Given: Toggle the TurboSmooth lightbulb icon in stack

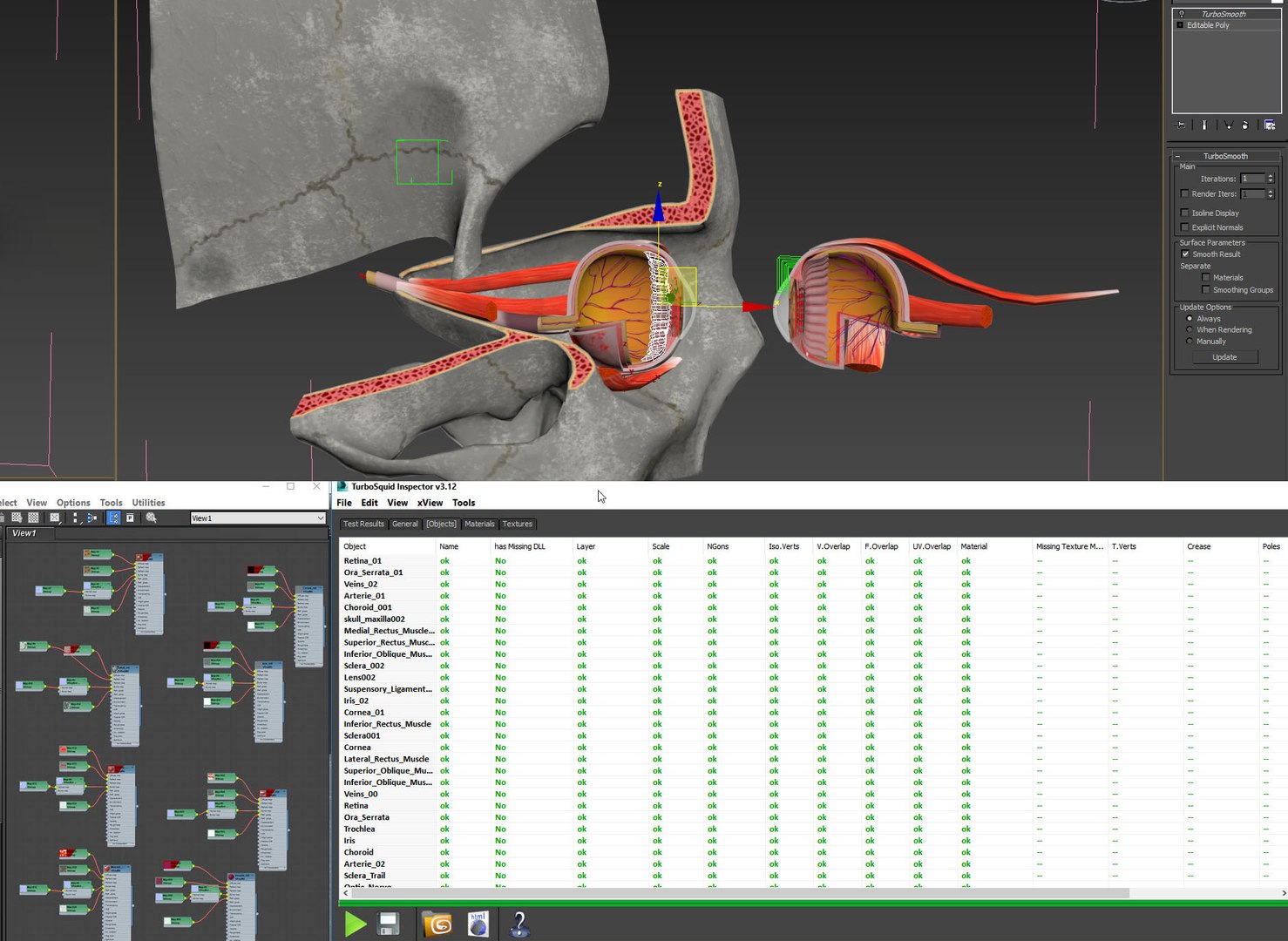Looking at the screenshot, I should point(1182,14).
